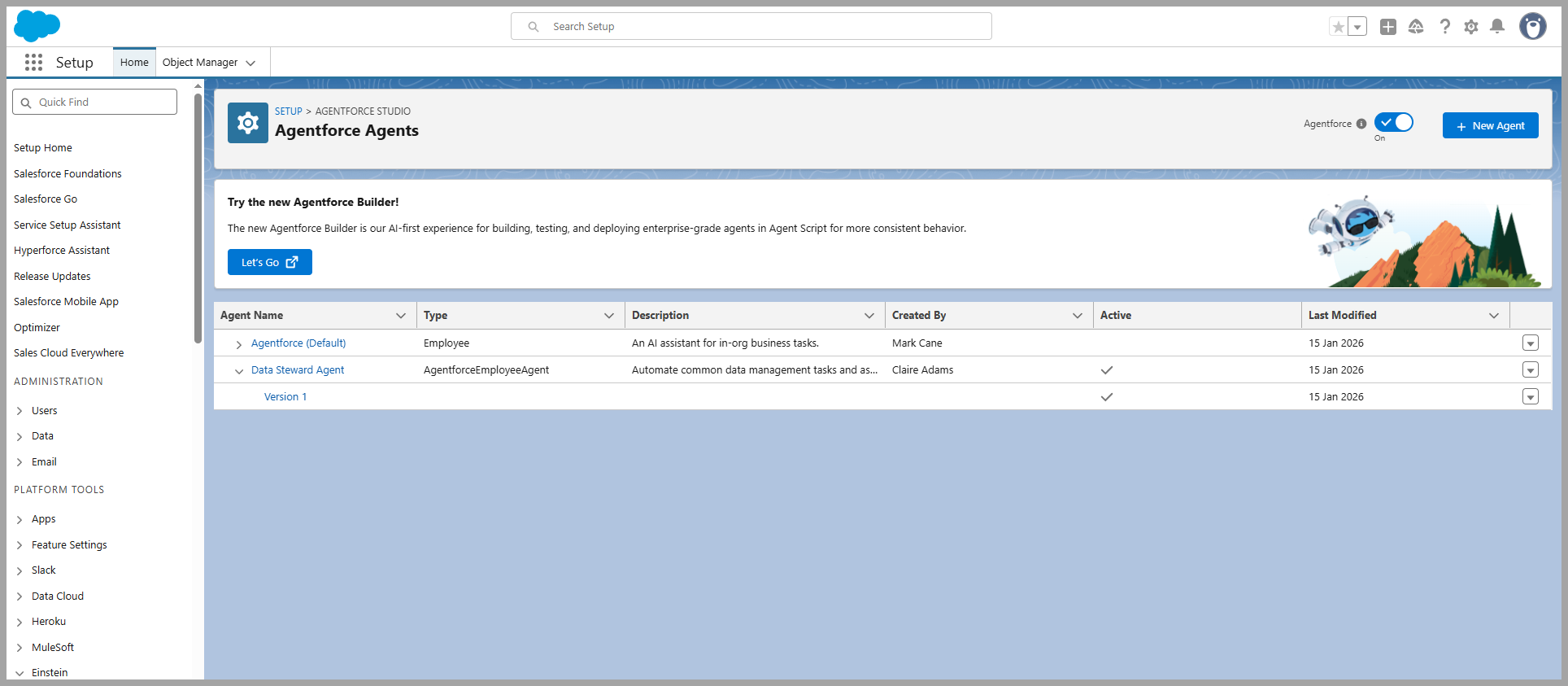Image resolution: width=1568 pixels, height=686 pixels.
Task: Click the sidebar vertical scrollbar
Action: (x=198, y=218)
